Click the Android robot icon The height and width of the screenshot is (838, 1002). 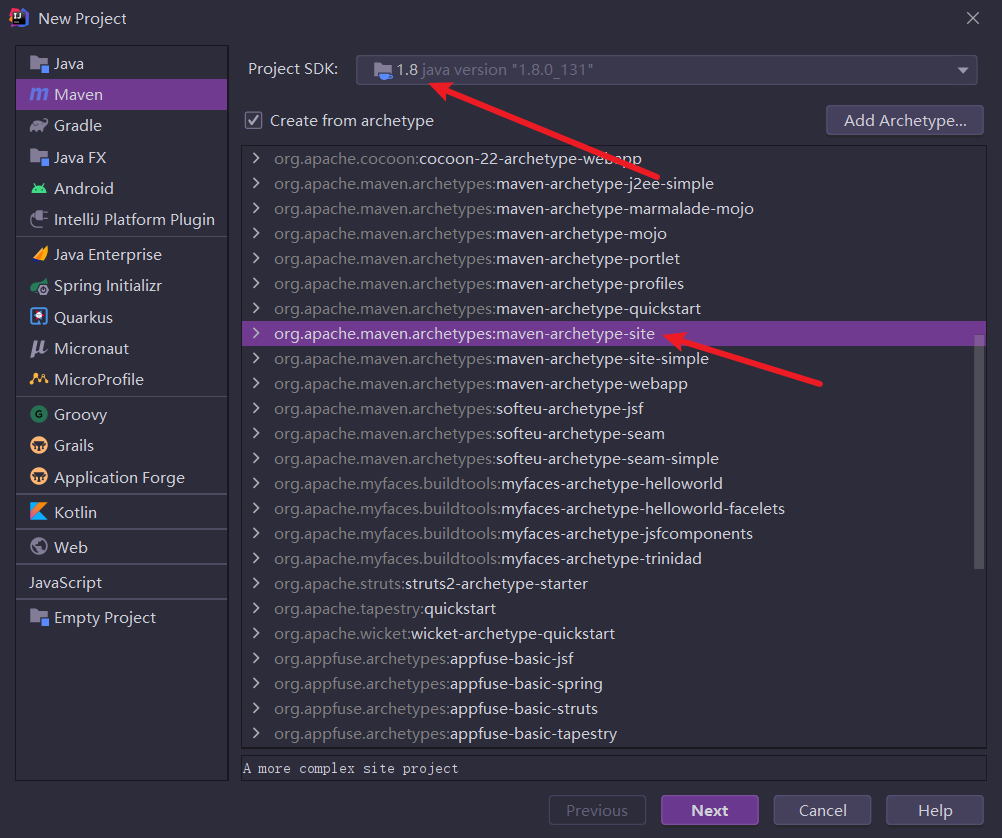39,189
